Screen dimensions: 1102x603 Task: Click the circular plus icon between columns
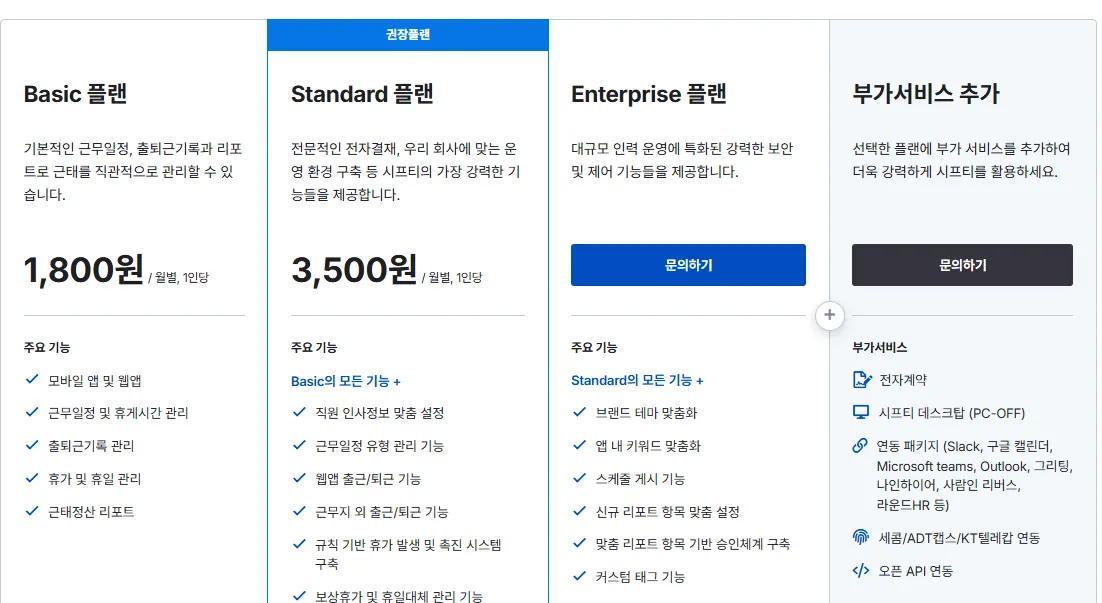point(830,315)
